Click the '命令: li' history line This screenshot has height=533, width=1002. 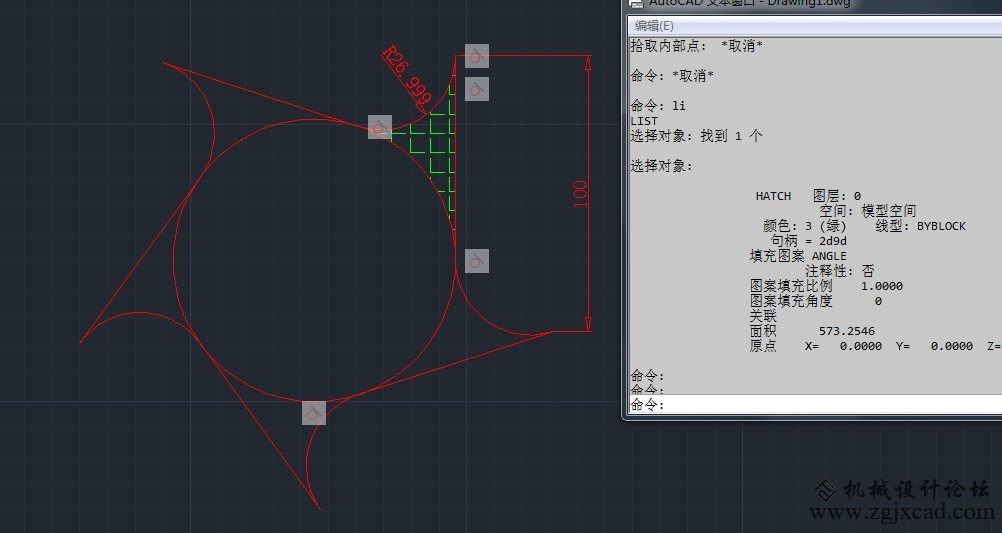658,106
